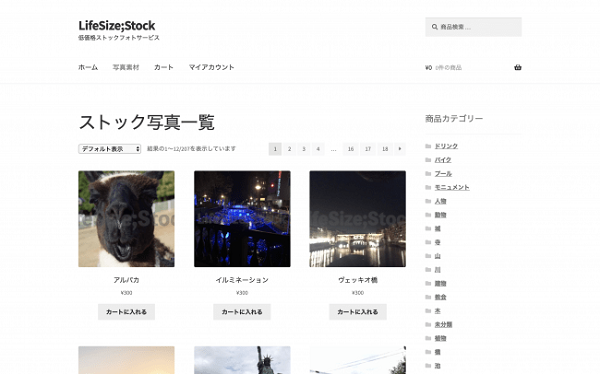The width and height of the screenshot is (600, 374).
Task: Open the 写真素材 menu item
Action: [126, 67]
